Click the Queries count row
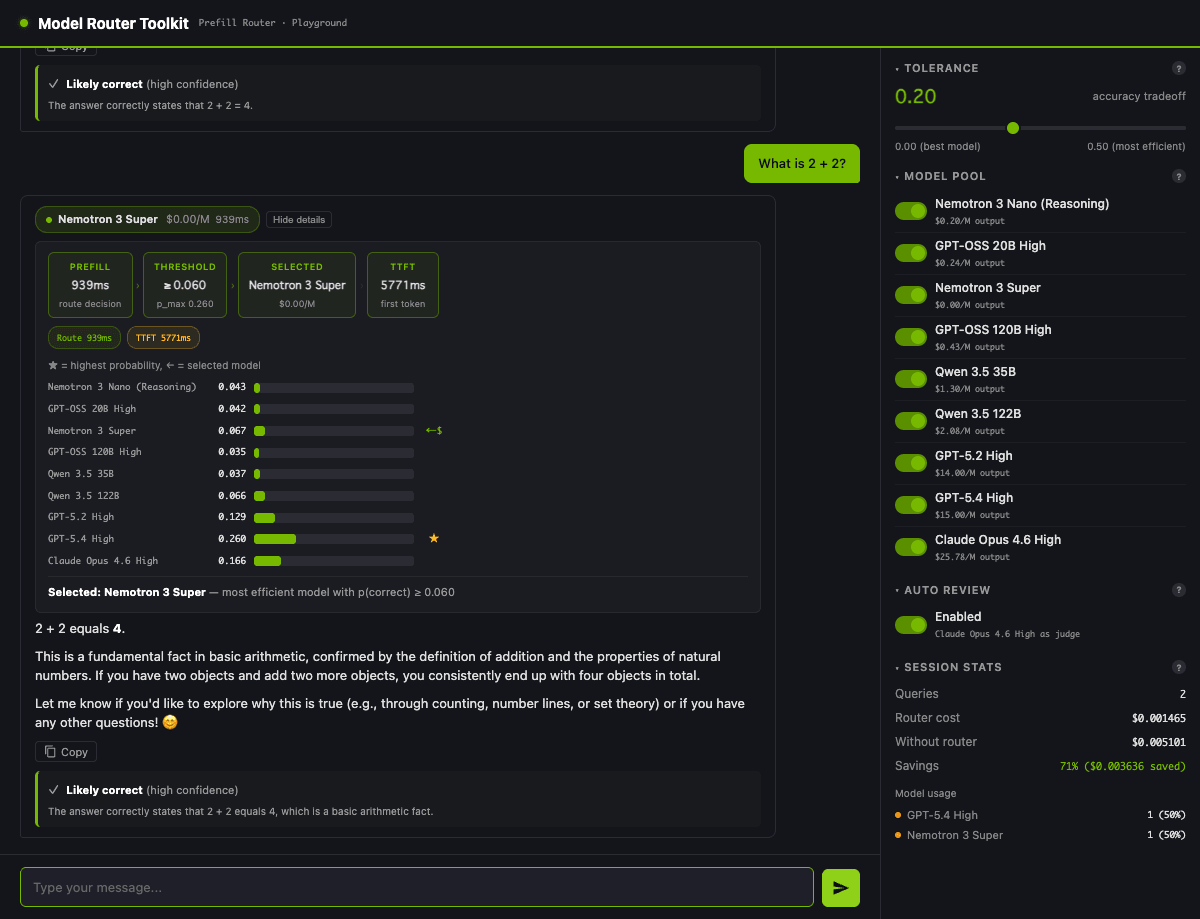The image size is (1200, 919). tap(1040, 694)
